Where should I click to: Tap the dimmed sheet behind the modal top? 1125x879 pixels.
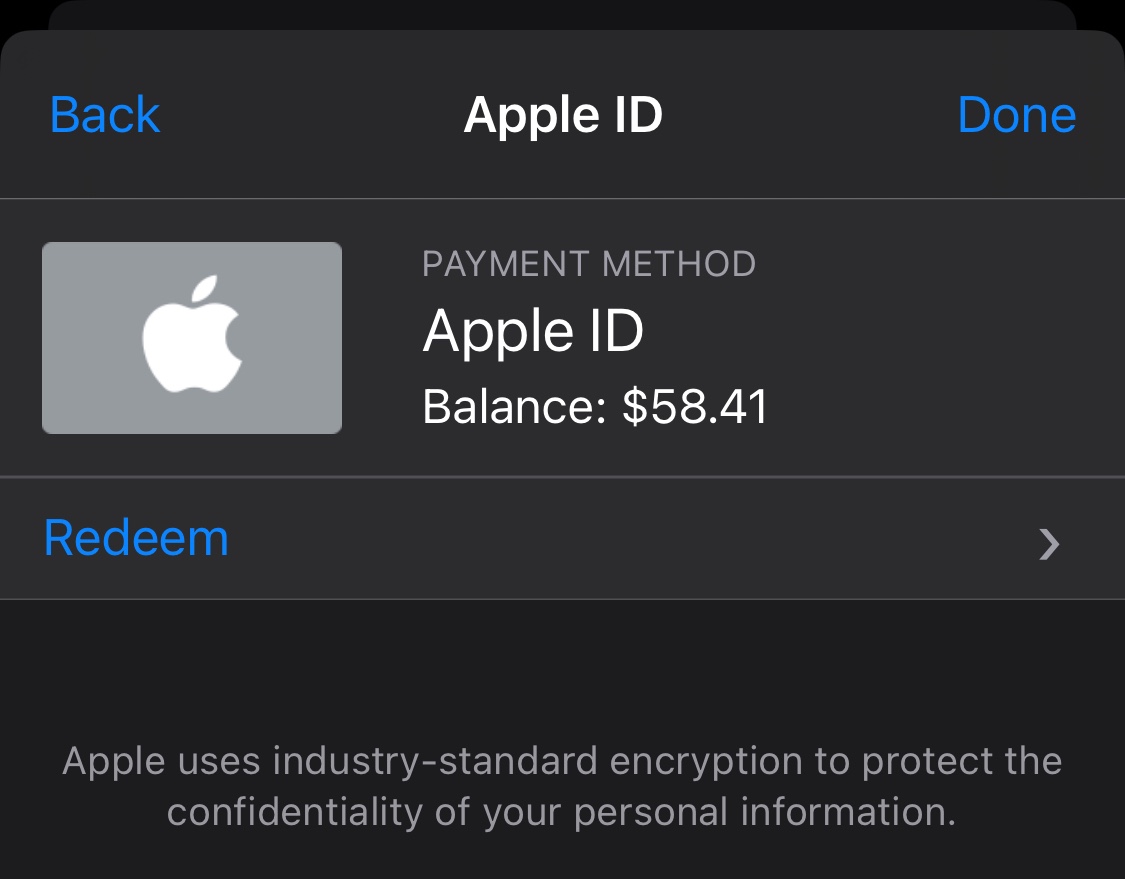pos(562,14)
